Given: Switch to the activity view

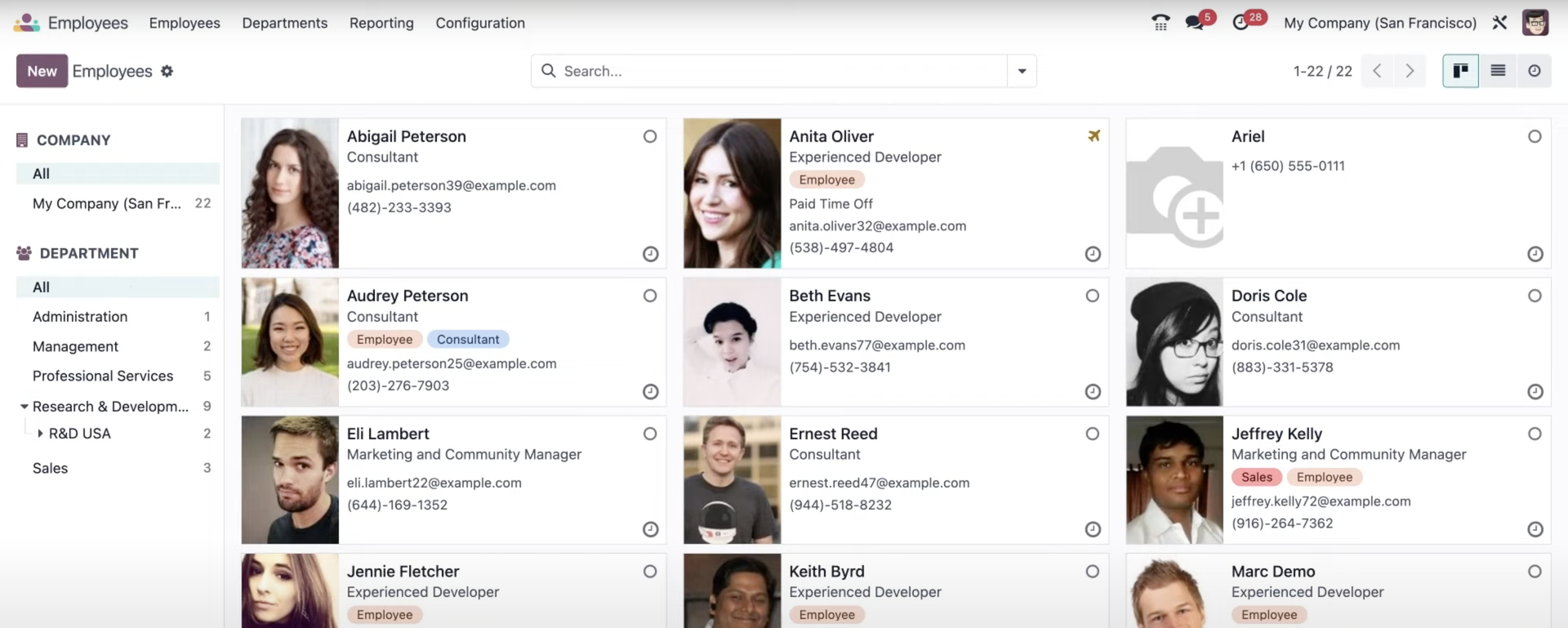Looking at the screenshot, I should [1535, 71].
